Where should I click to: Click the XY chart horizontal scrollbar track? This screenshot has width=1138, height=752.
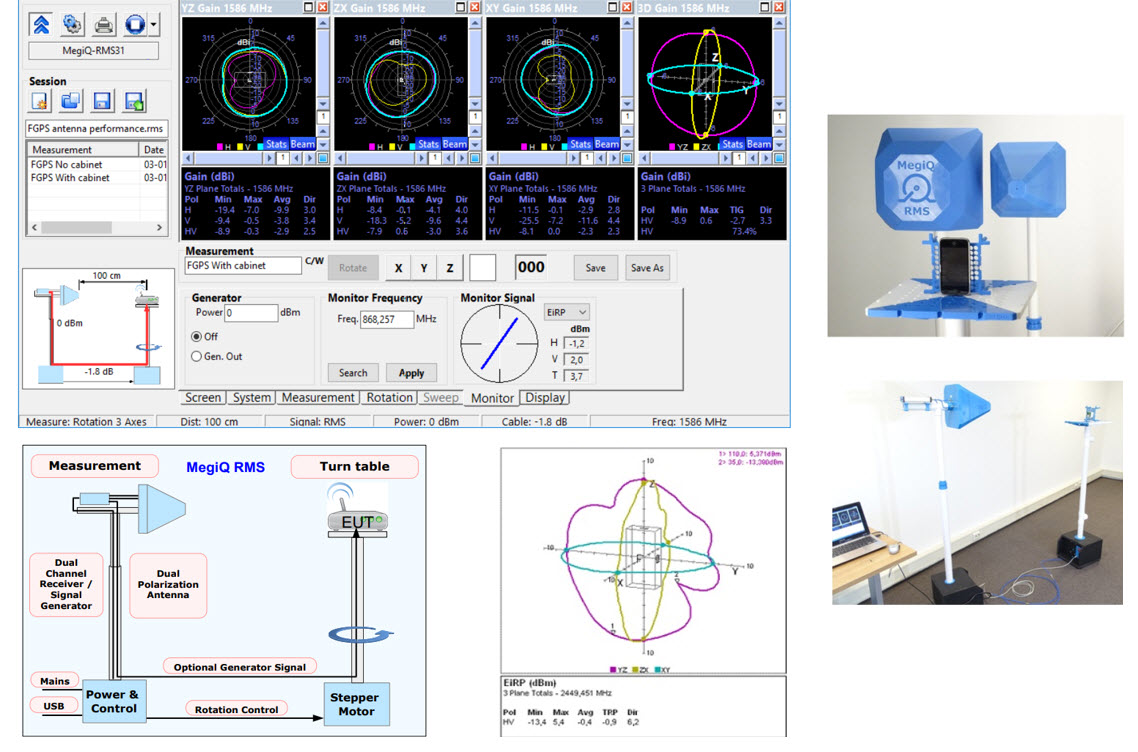pos(535,158)
